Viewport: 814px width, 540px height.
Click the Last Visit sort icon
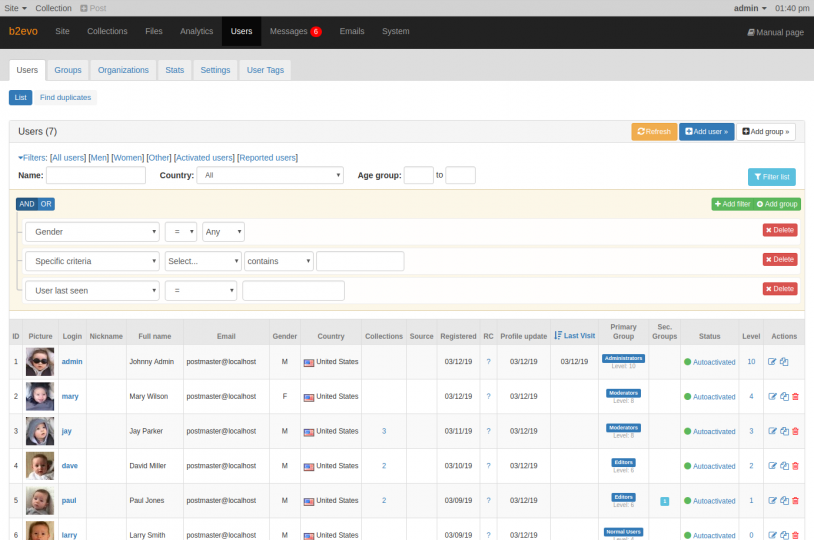tap(558, 336)
